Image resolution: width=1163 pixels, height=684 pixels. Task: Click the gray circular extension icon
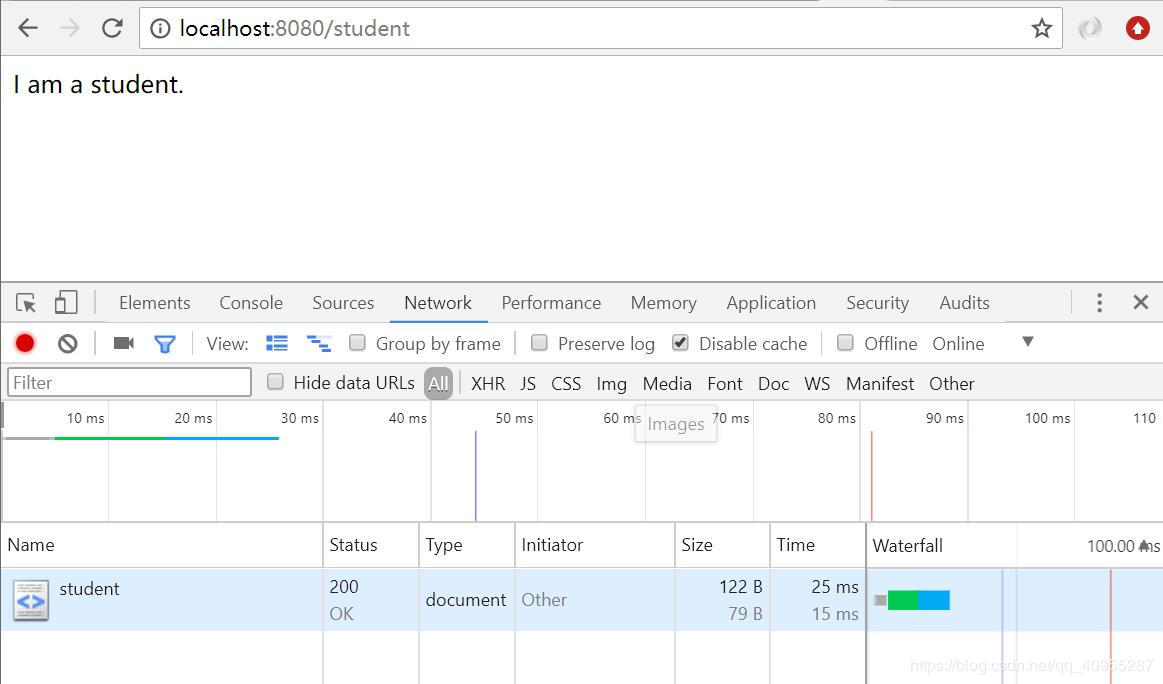tap(1090, 28)
